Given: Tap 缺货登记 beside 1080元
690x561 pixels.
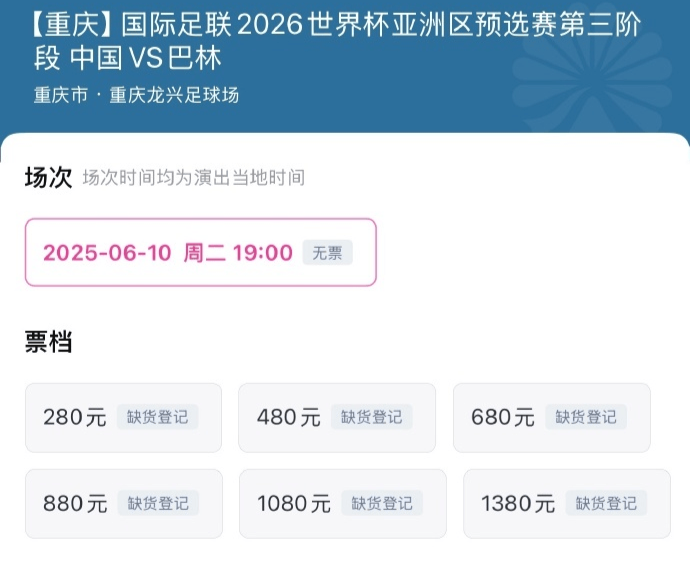Looking at the screenshot, I should [382, 503].
